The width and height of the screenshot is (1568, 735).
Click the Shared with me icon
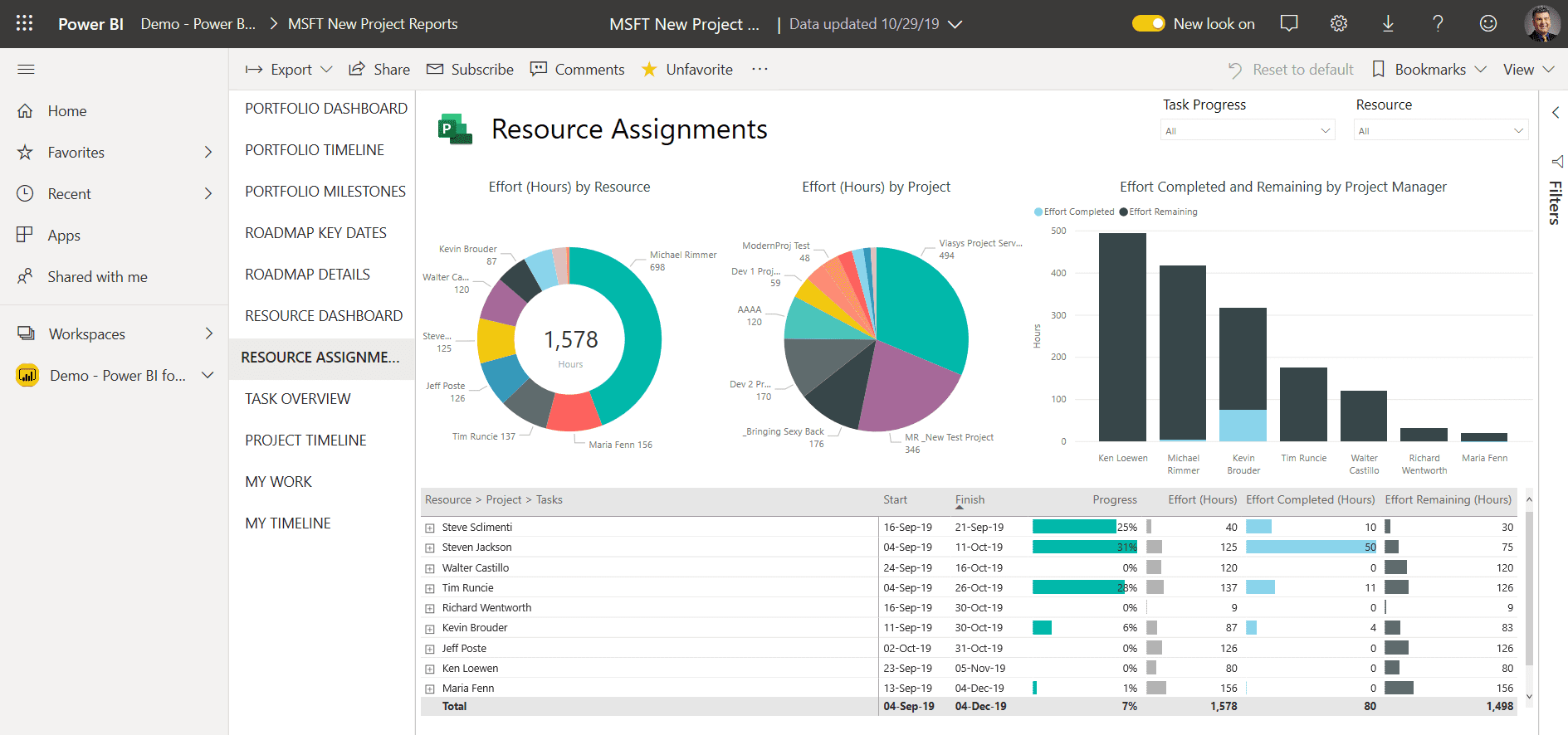[x=26, y=276]
